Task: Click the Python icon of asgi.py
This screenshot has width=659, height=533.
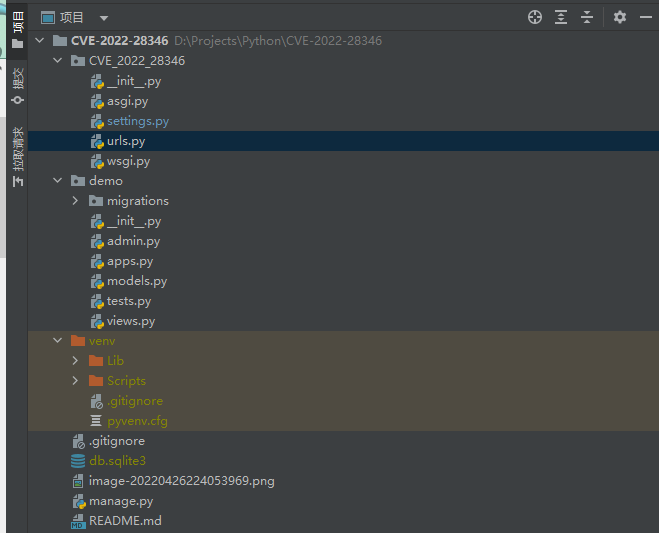Action: pos(97,101)
